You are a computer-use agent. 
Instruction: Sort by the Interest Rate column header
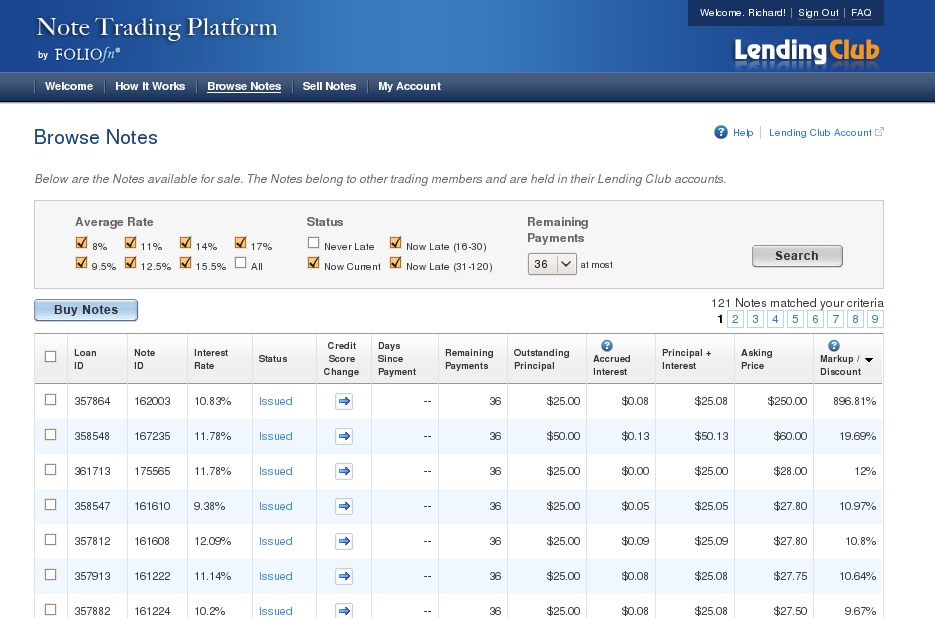point(211,359)
